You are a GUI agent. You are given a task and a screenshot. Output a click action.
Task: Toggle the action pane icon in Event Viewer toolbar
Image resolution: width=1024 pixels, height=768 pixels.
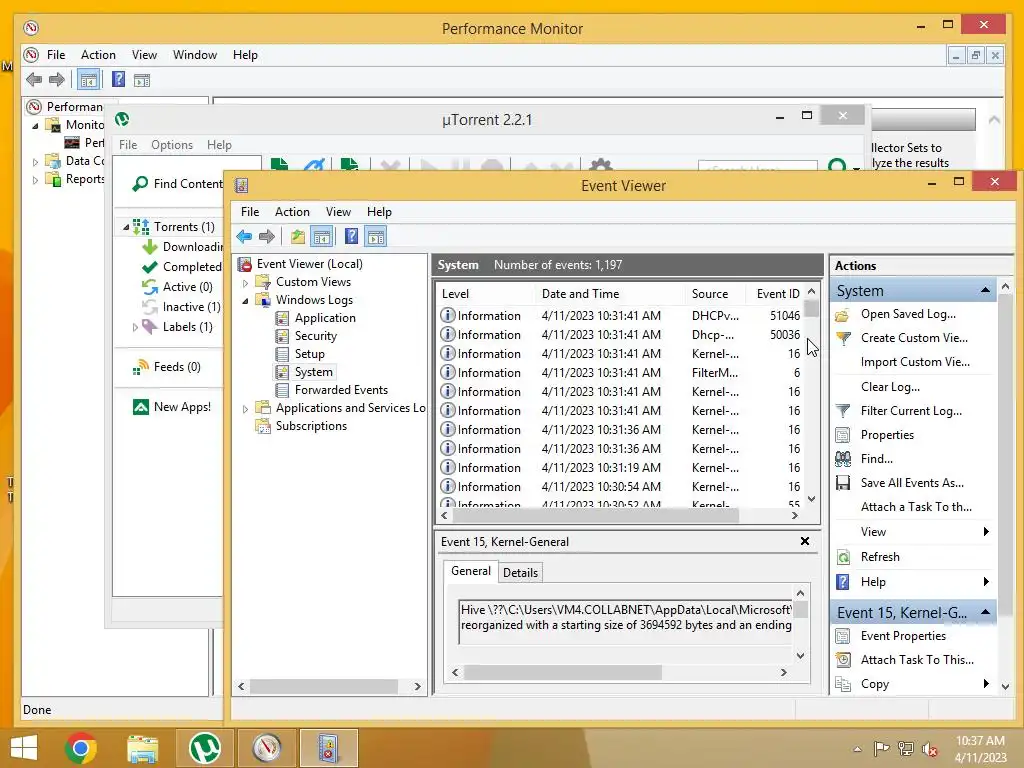[x=376, y=236]
